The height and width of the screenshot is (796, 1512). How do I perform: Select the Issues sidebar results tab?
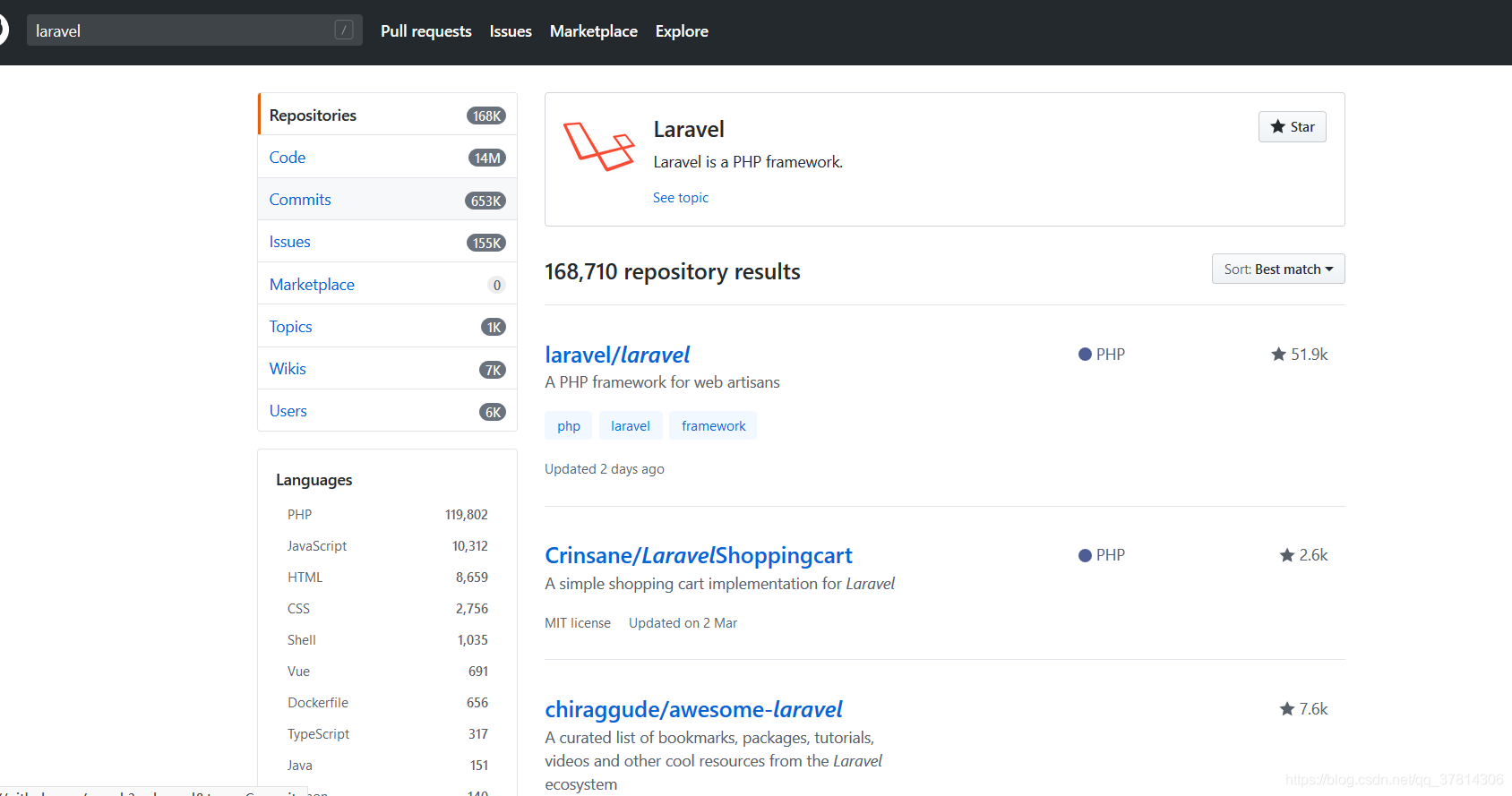point(388,242)
